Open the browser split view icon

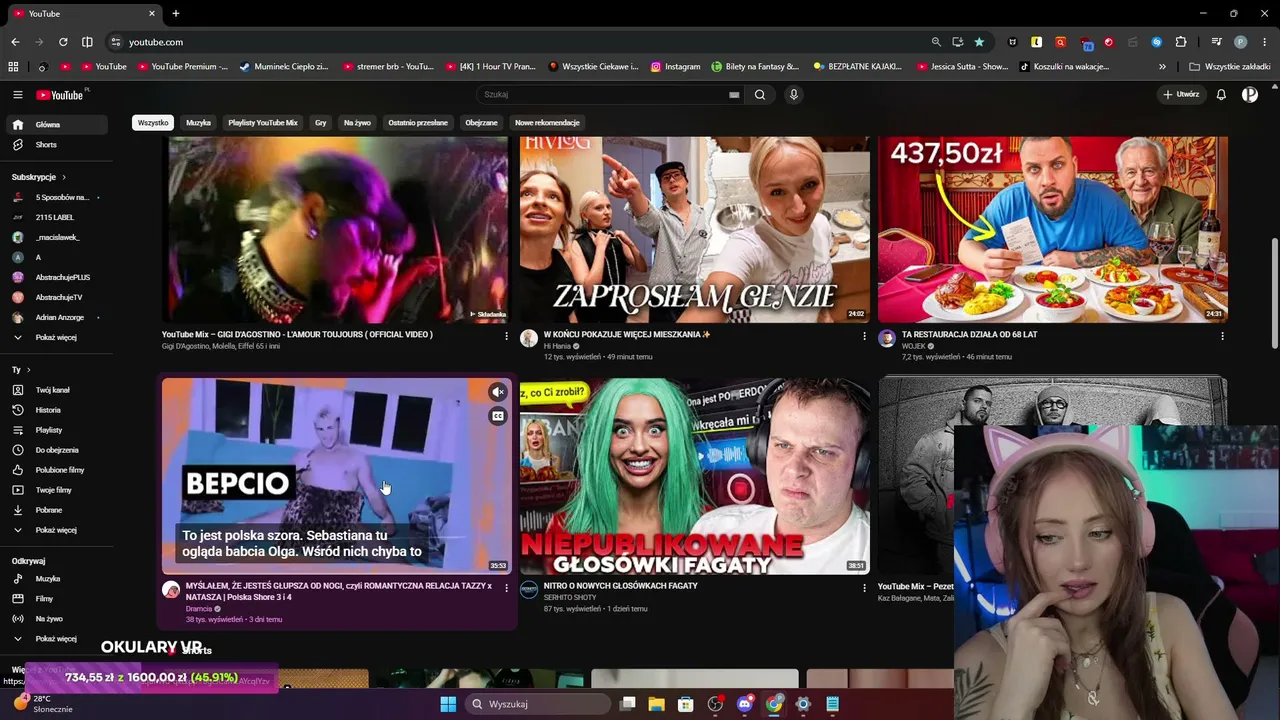(x=87, y=42)
